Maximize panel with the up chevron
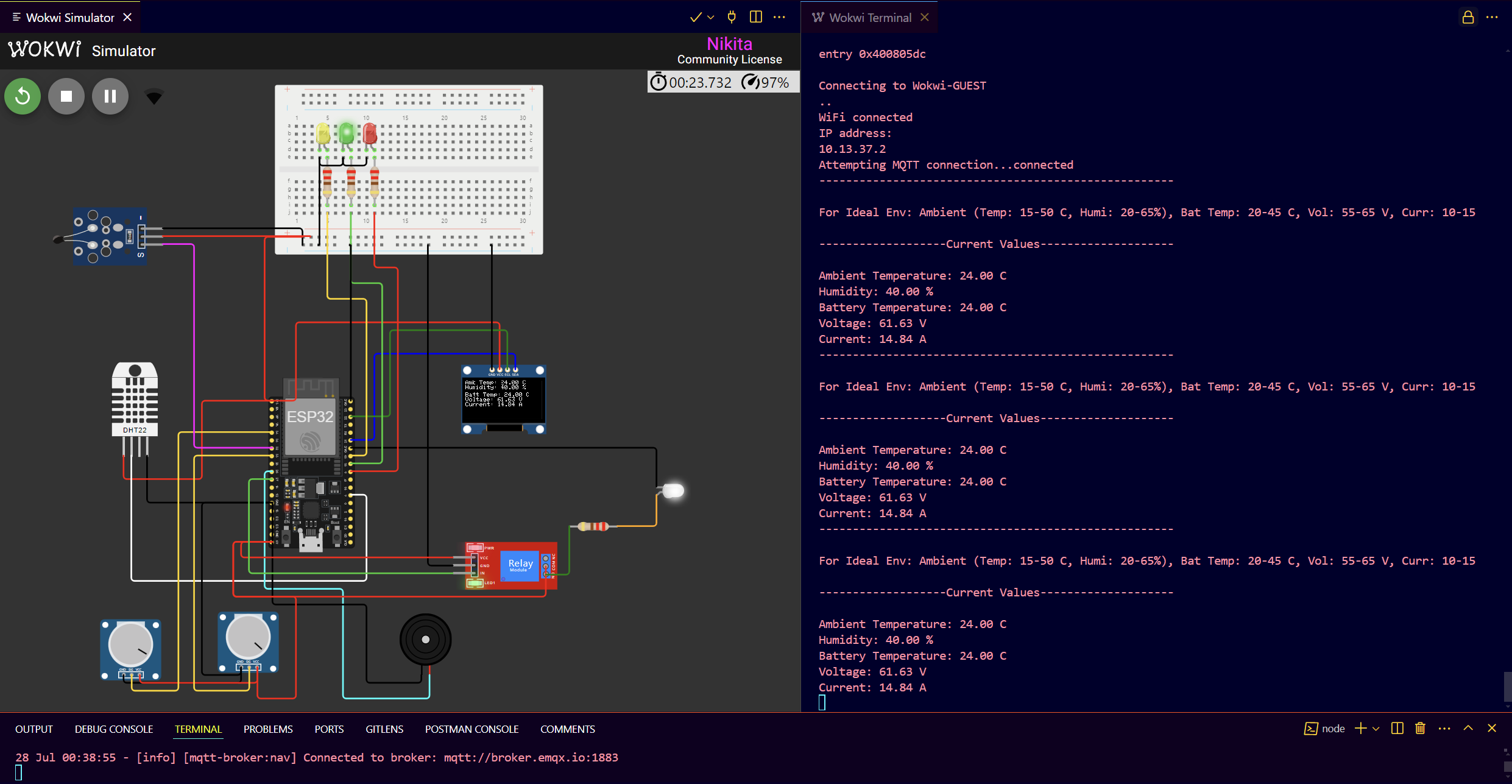The image size is (1512, 784). [1468, 729]
